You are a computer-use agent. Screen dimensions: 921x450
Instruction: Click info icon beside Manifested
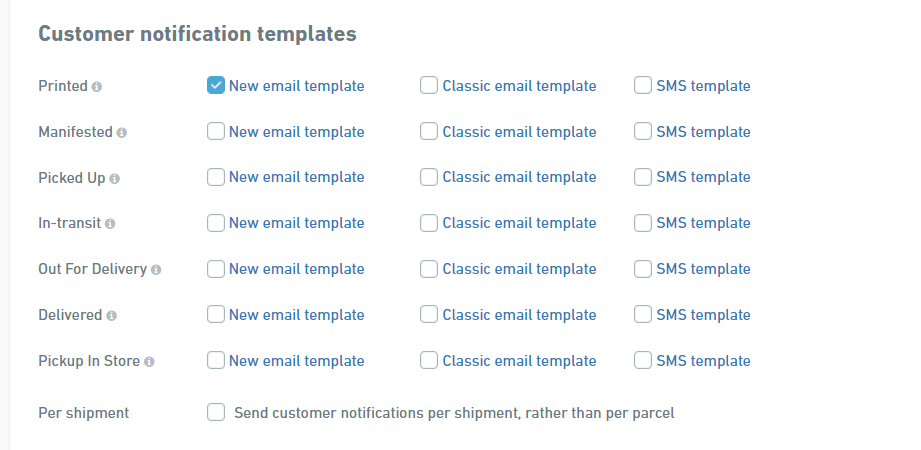click(122, 132)
